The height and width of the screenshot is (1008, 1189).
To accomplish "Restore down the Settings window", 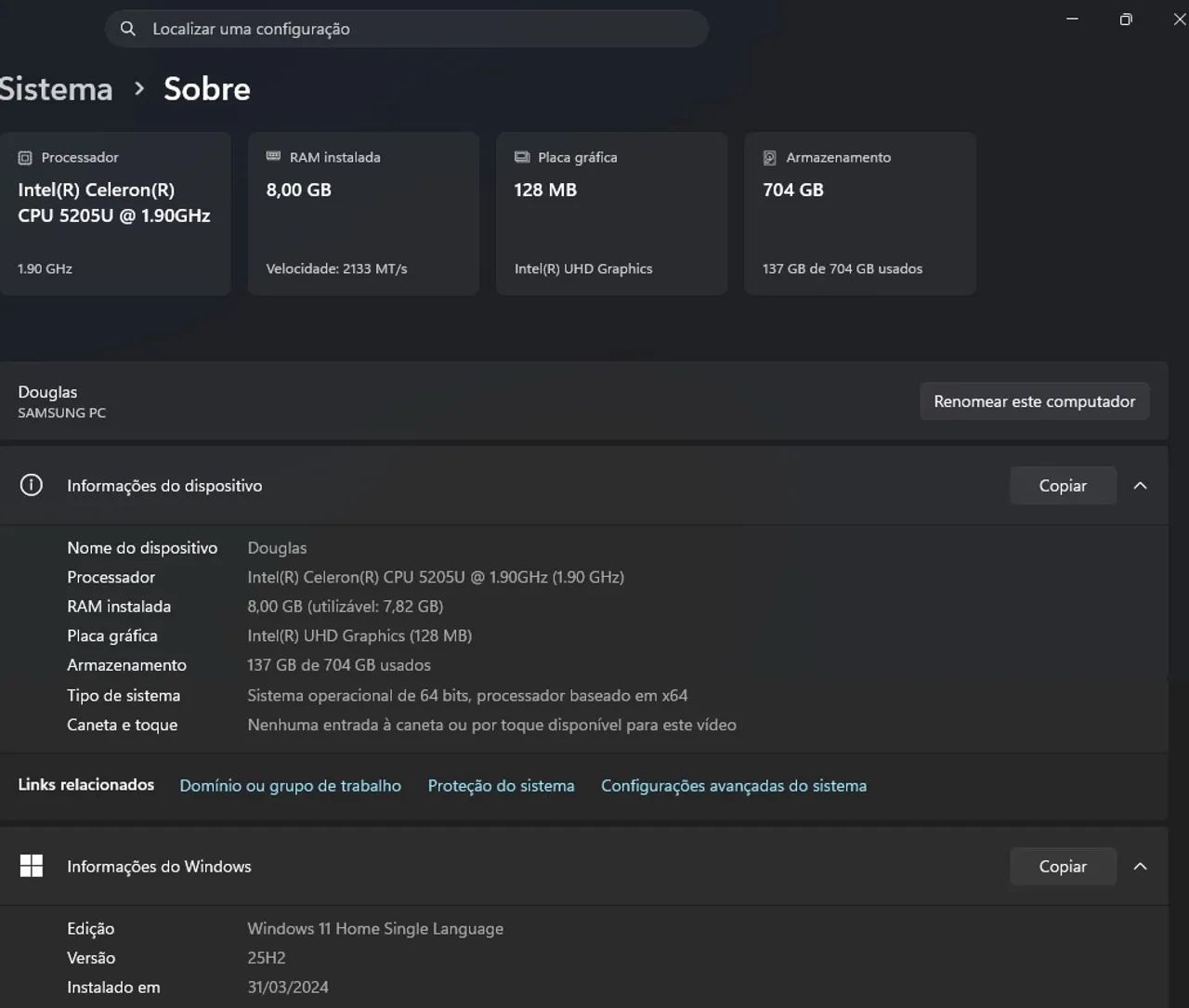I will [x=1126, y=19].
